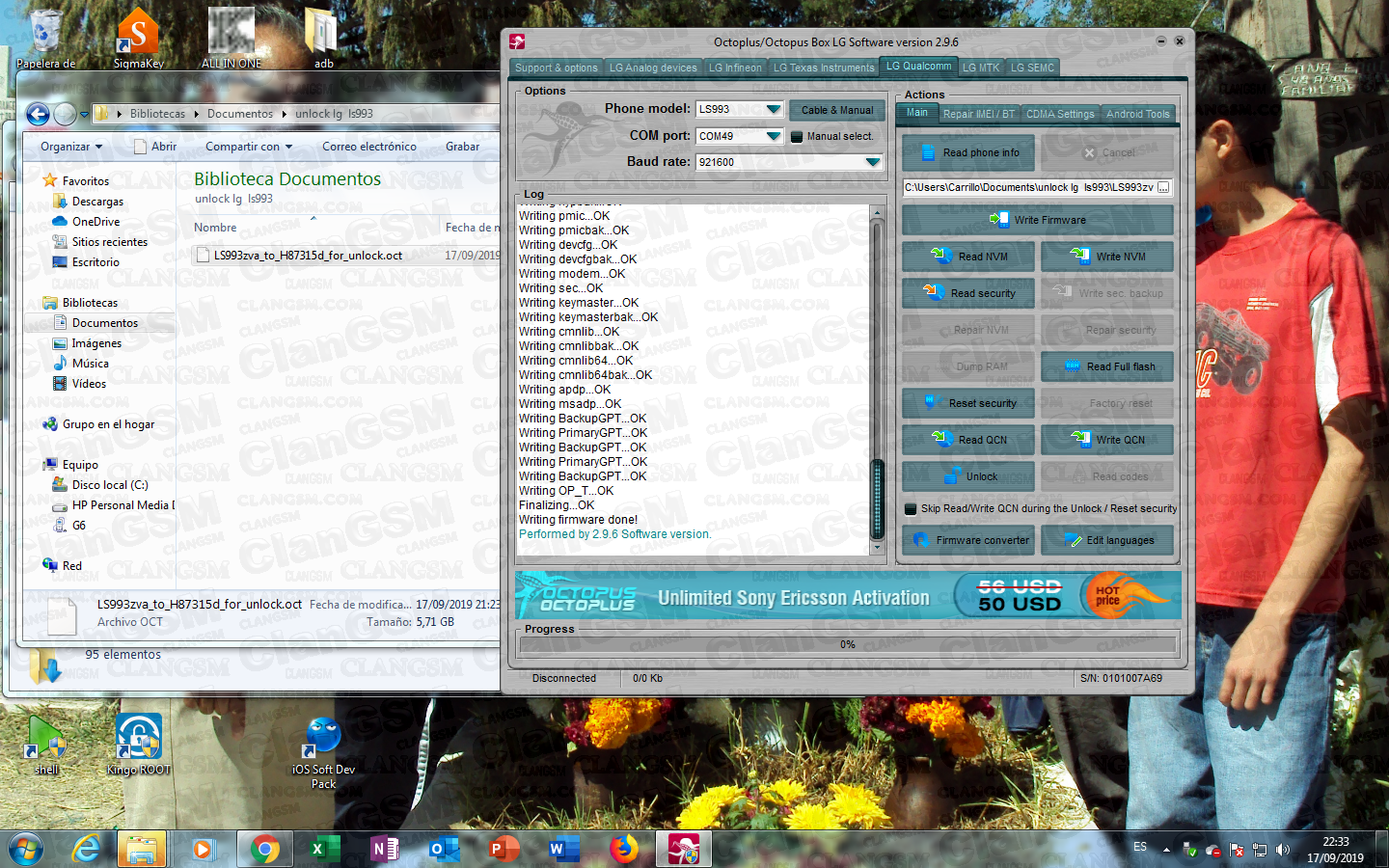Open Firefox from the taskbar

(x=623, y=850)
